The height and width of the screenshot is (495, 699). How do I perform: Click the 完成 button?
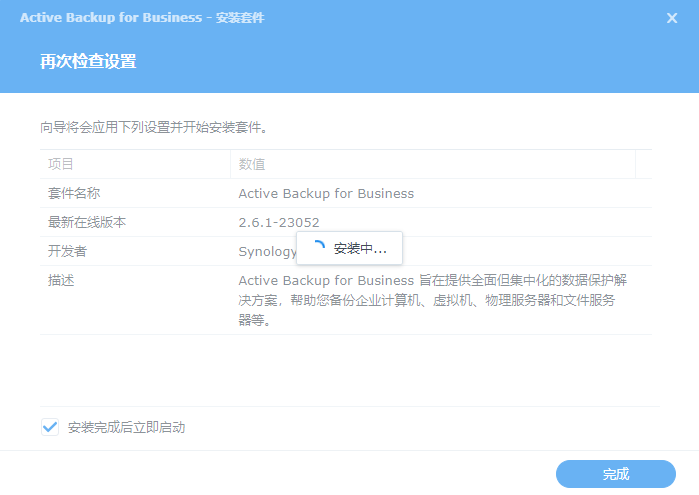tap(616, 474)
